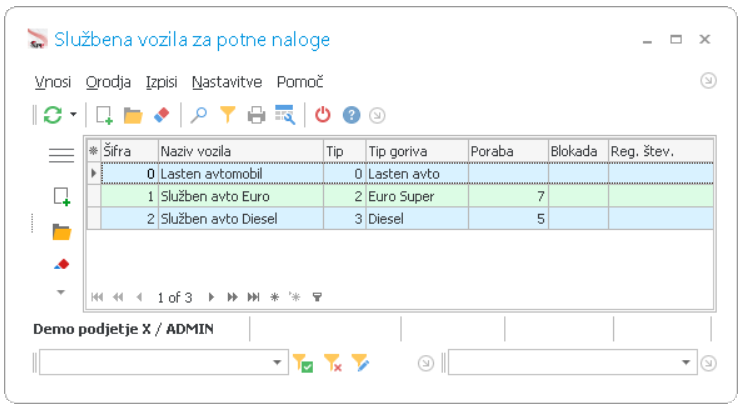Click the sidebar hamburger menu icon
Screen dimensions: 741x409
tap(61, 155)
